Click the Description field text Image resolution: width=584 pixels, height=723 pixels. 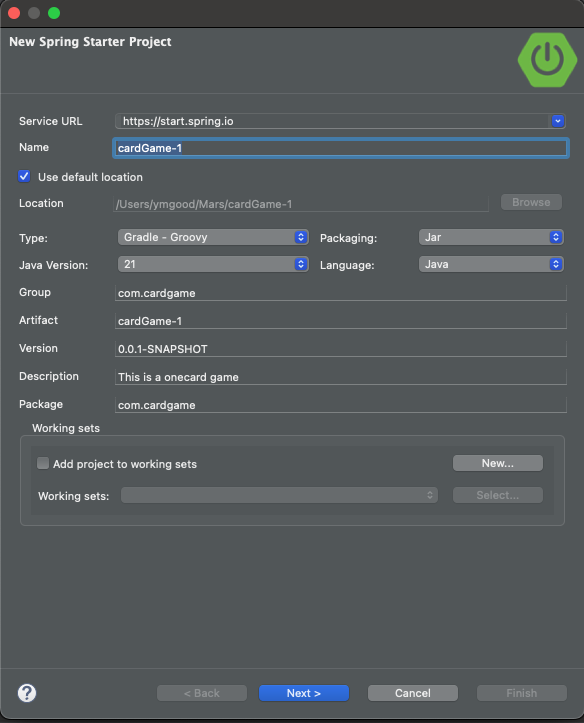(341, 377)
